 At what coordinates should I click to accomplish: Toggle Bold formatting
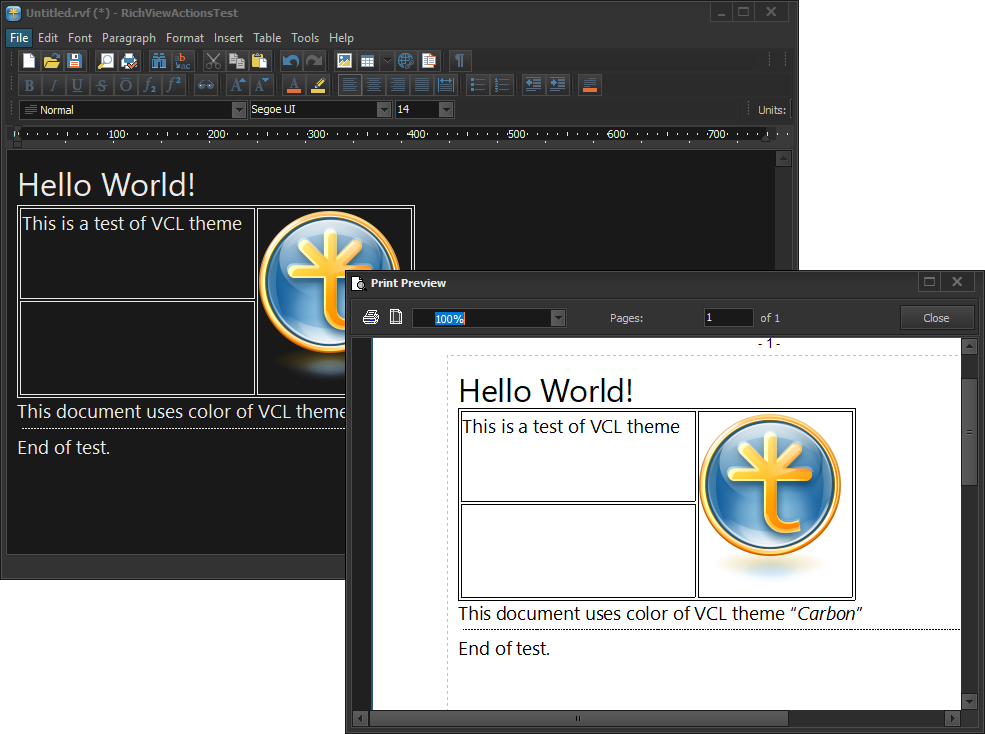(29, 85)
